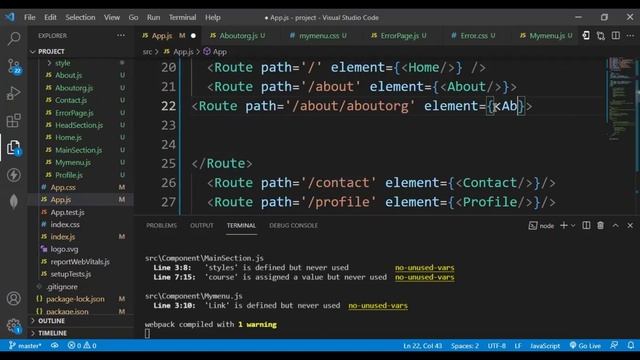Screen dimensions: 640x360
Task: Click the editor minimap
Action: pyautogui.click(x=620, y=98)
